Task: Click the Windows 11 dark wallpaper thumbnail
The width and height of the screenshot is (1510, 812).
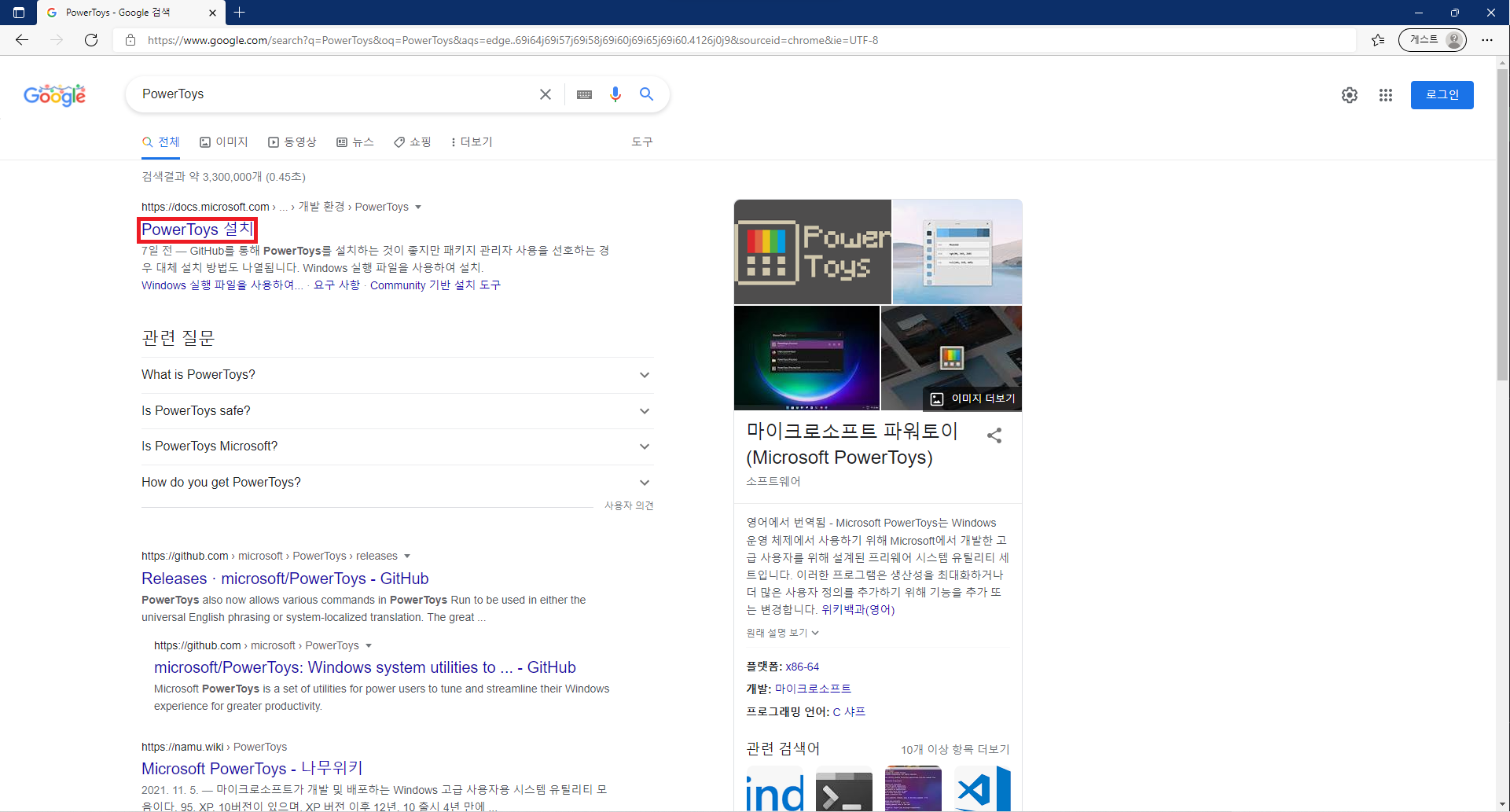Action: (806, 358)
